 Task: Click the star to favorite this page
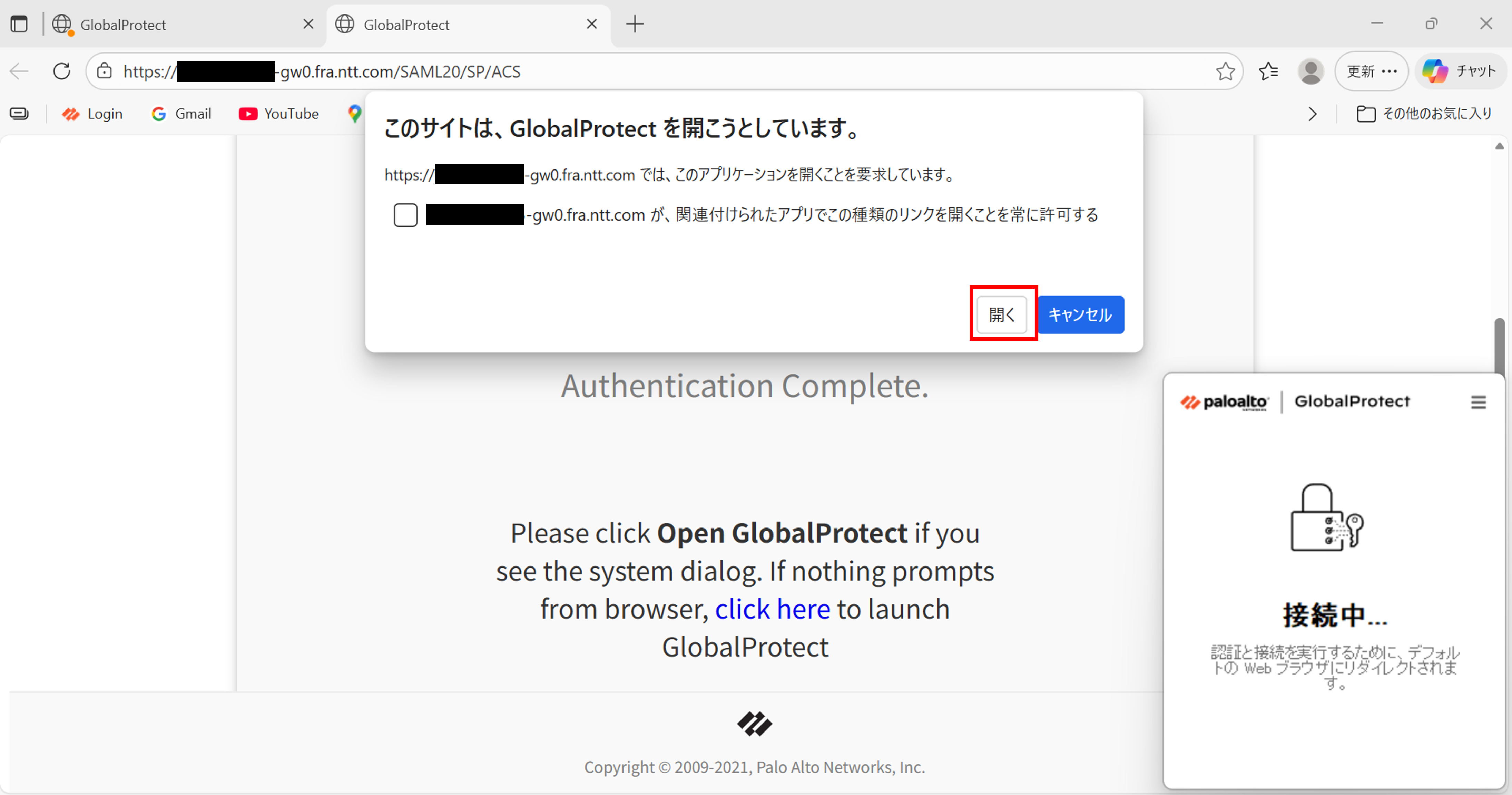[1225, 71]
